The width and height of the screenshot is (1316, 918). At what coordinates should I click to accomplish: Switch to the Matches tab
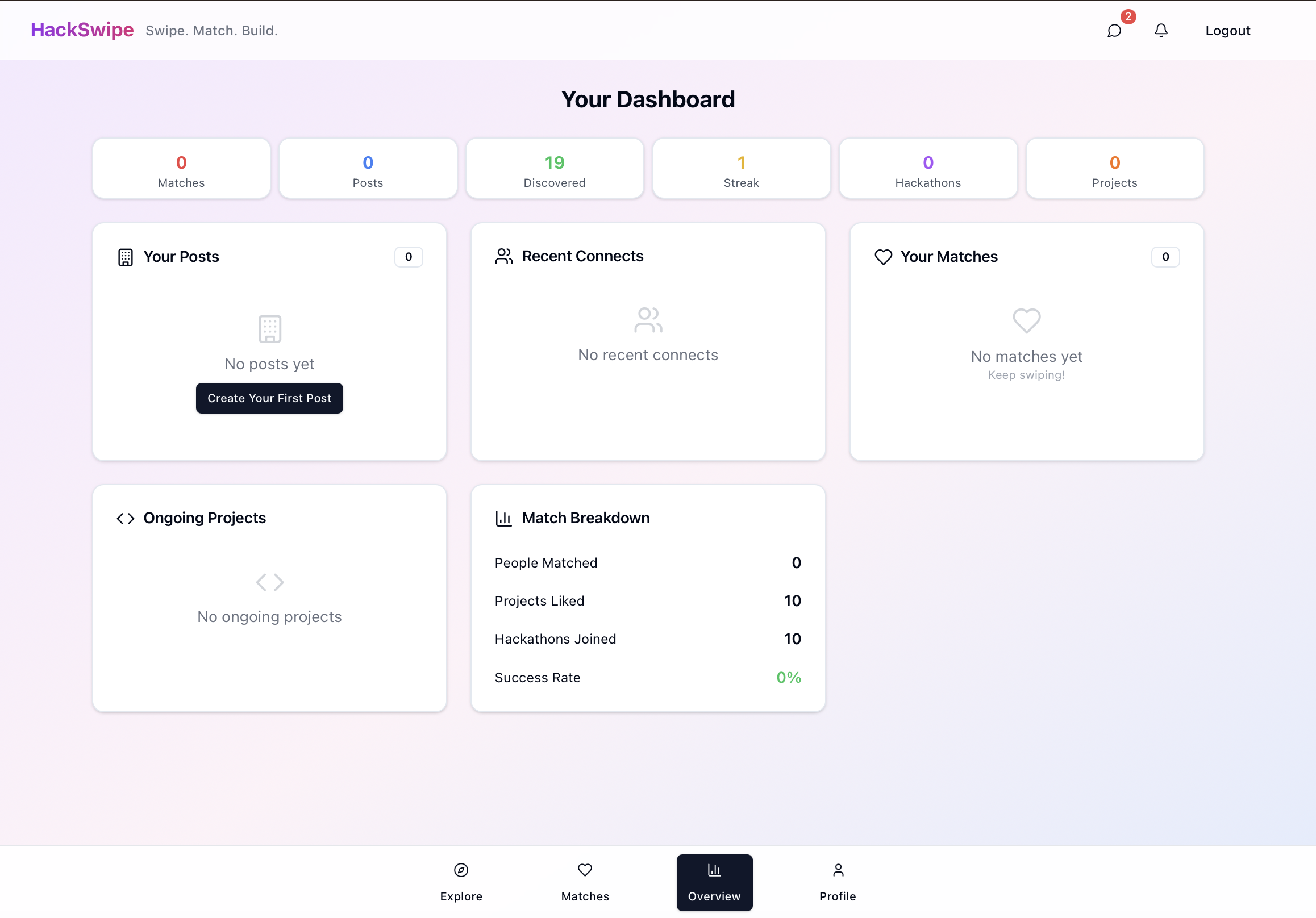(585, 882)
